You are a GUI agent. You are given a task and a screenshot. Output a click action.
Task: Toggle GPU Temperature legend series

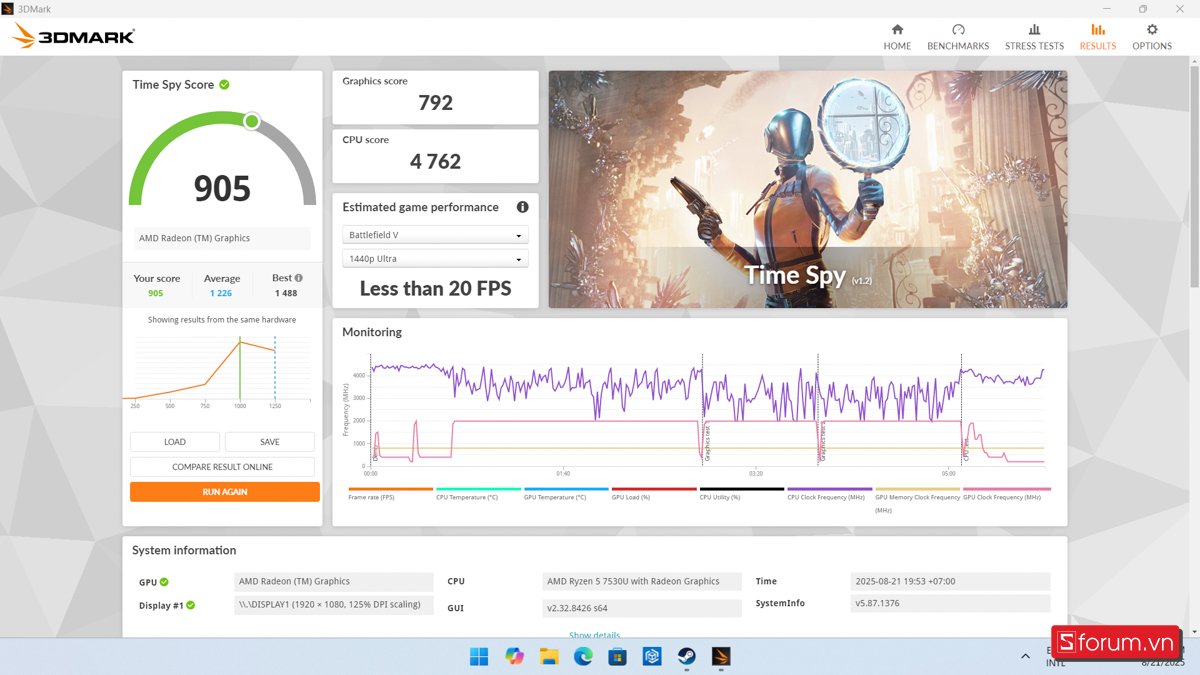[566, 494]
